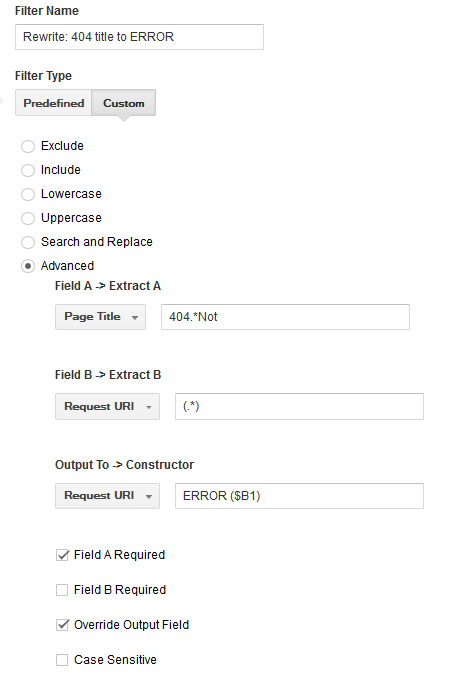The width and height of the screenshot is (472, 674).
Task: Toggle Override Output Field checkbox
Action: click(62, 625)
